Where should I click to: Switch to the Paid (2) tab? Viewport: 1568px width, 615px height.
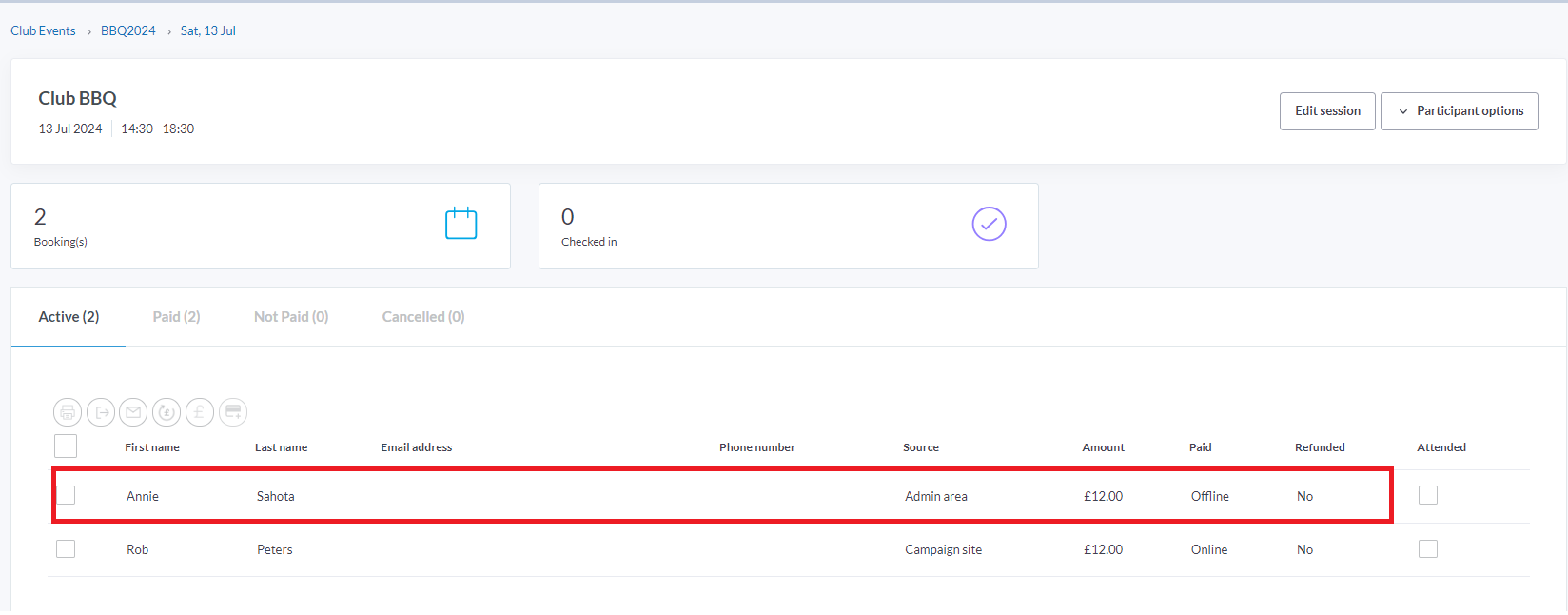coord(176,317)
